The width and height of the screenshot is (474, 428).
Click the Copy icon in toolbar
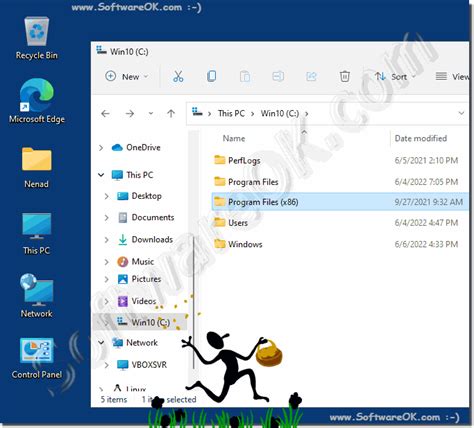point(211,76)
